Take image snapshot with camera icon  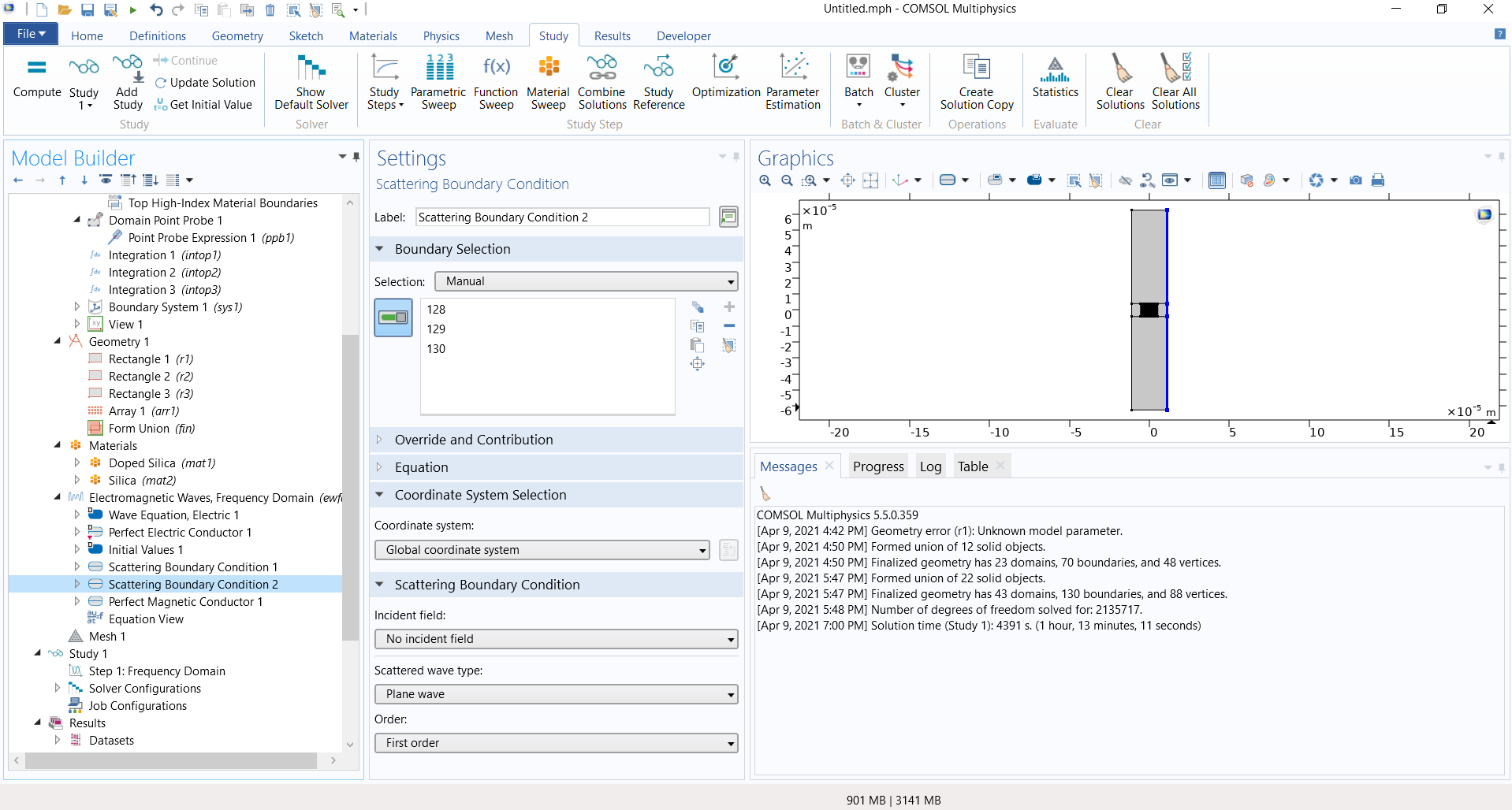pos(1355,180)
